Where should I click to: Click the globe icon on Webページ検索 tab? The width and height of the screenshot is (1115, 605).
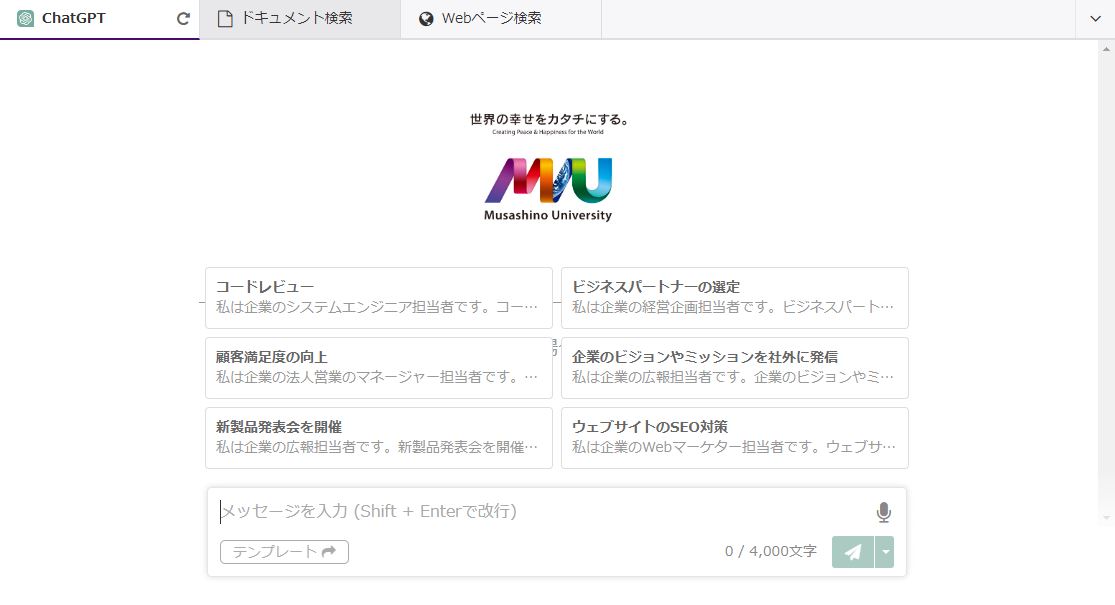click(426, 19)
